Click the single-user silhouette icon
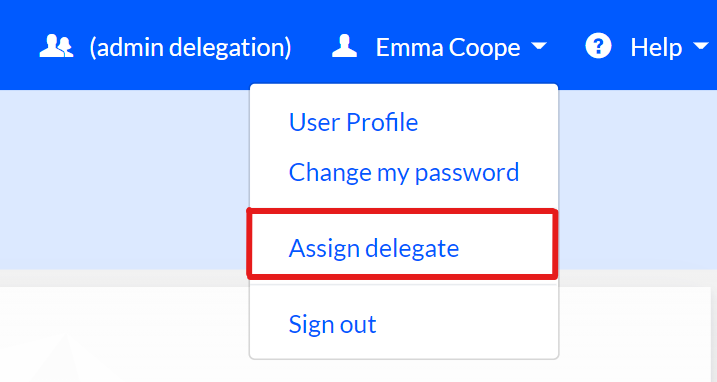Screen dimensions: 717x382 click(x=344, y=46)
